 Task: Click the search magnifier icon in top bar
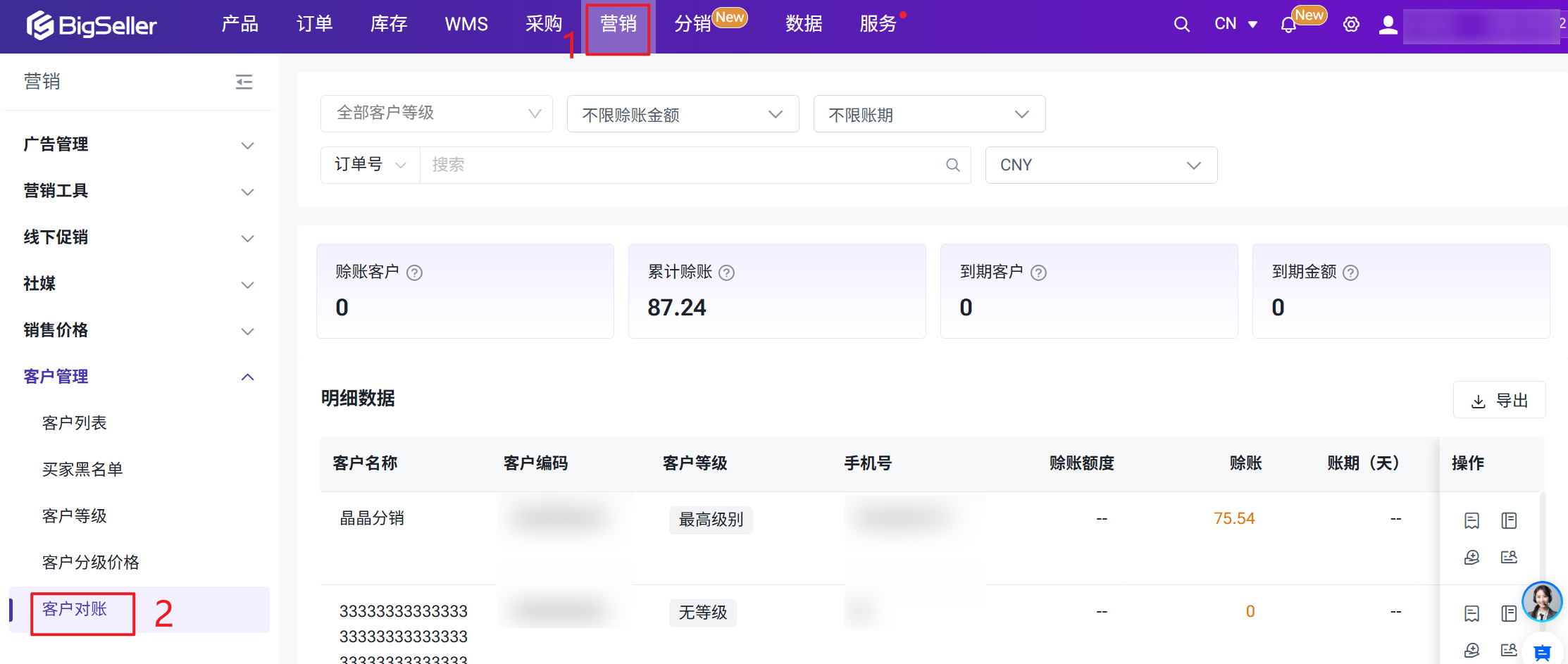(1181, 25)
